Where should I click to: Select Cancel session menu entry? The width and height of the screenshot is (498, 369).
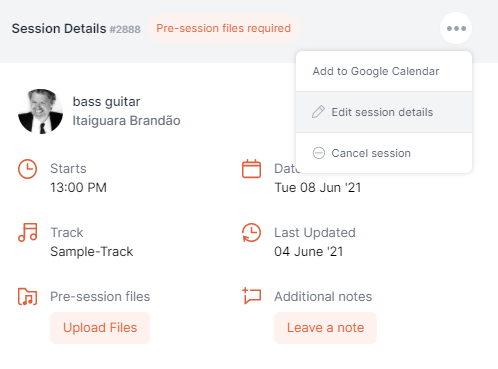pyautogui.click(x=384, y=153)
